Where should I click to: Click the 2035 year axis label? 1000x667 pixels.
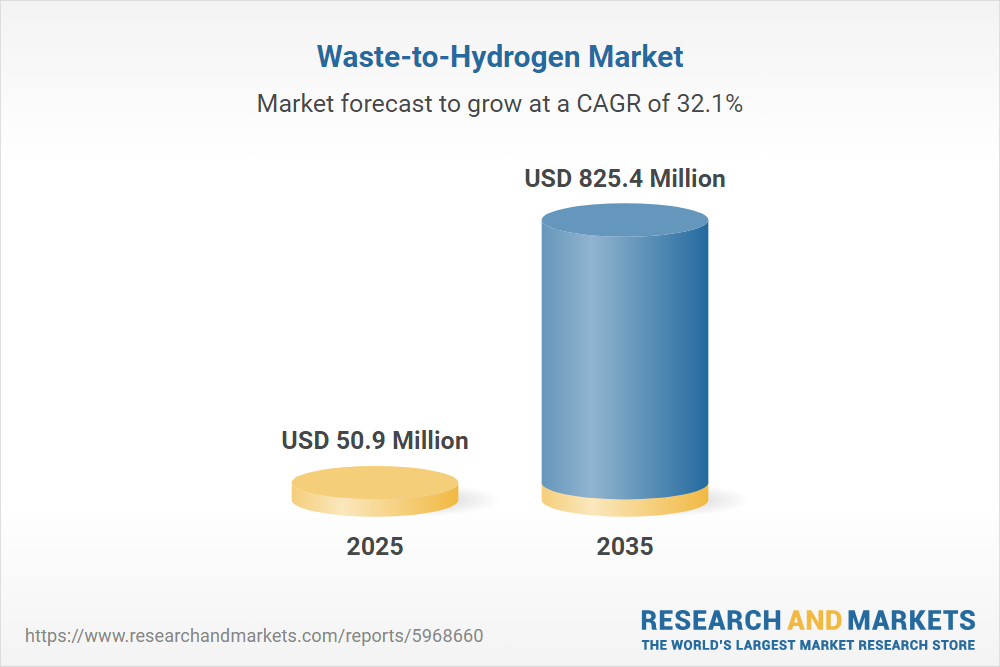point(625,547)
